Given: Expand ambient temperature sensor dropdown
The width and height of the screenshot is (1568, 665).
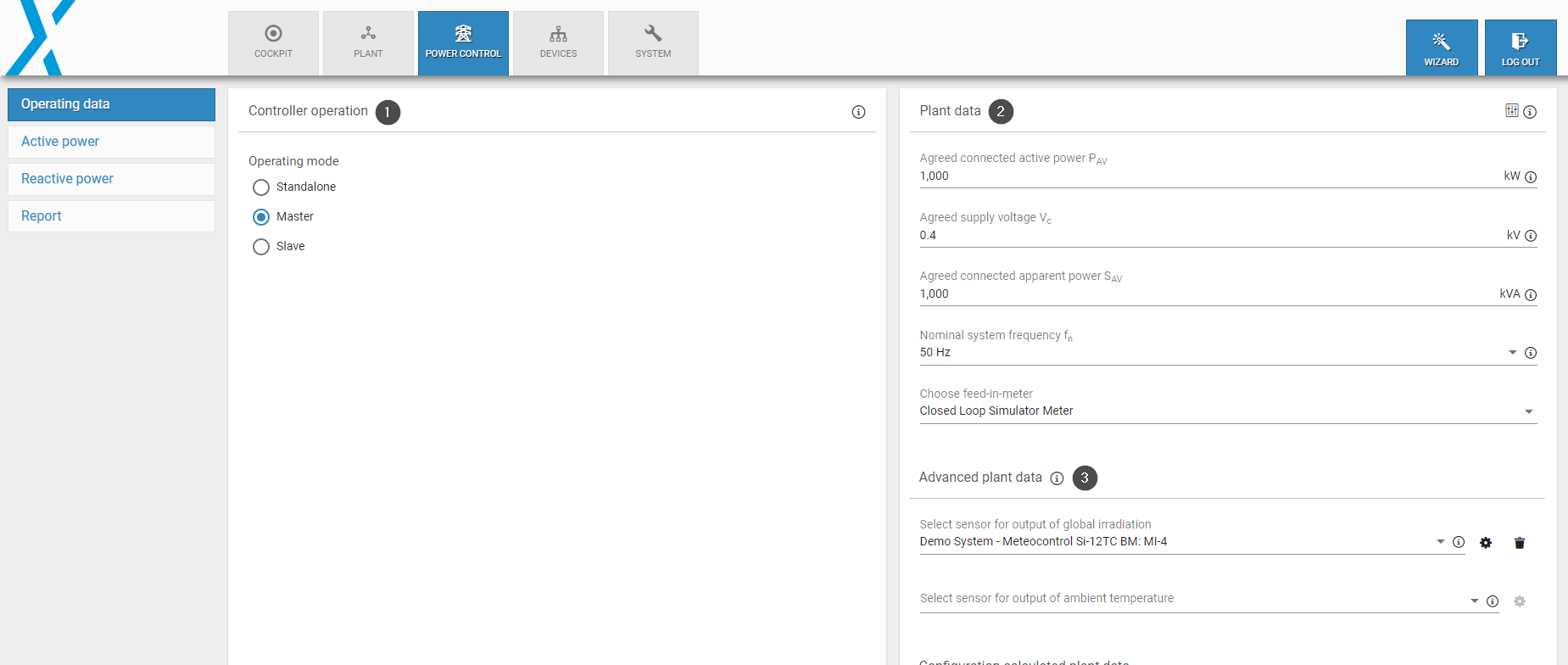Looking at the screenshot, I should 1475,601.
